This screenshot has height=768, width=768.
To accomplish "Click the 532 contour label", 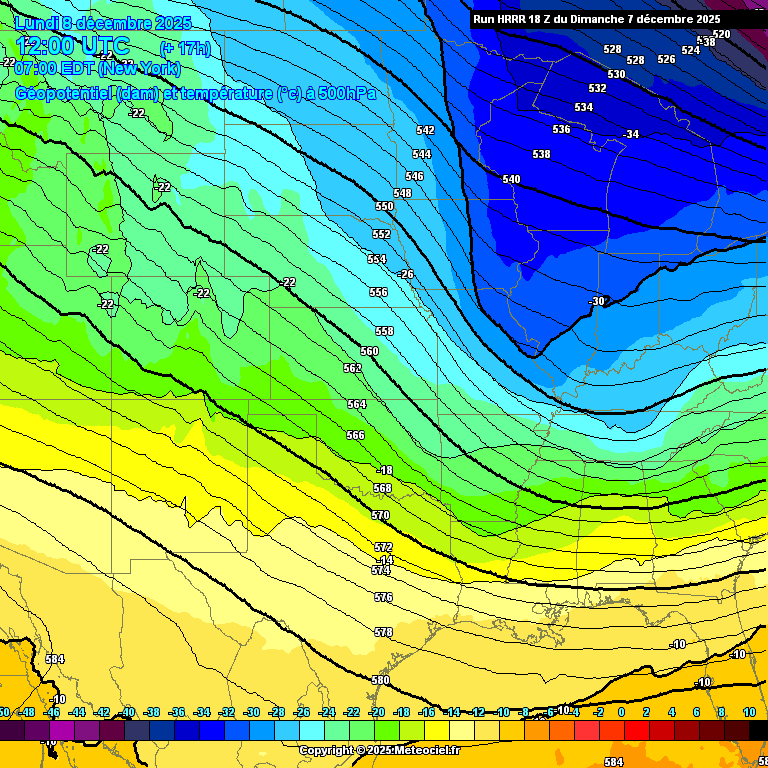I will pos(597,88).
